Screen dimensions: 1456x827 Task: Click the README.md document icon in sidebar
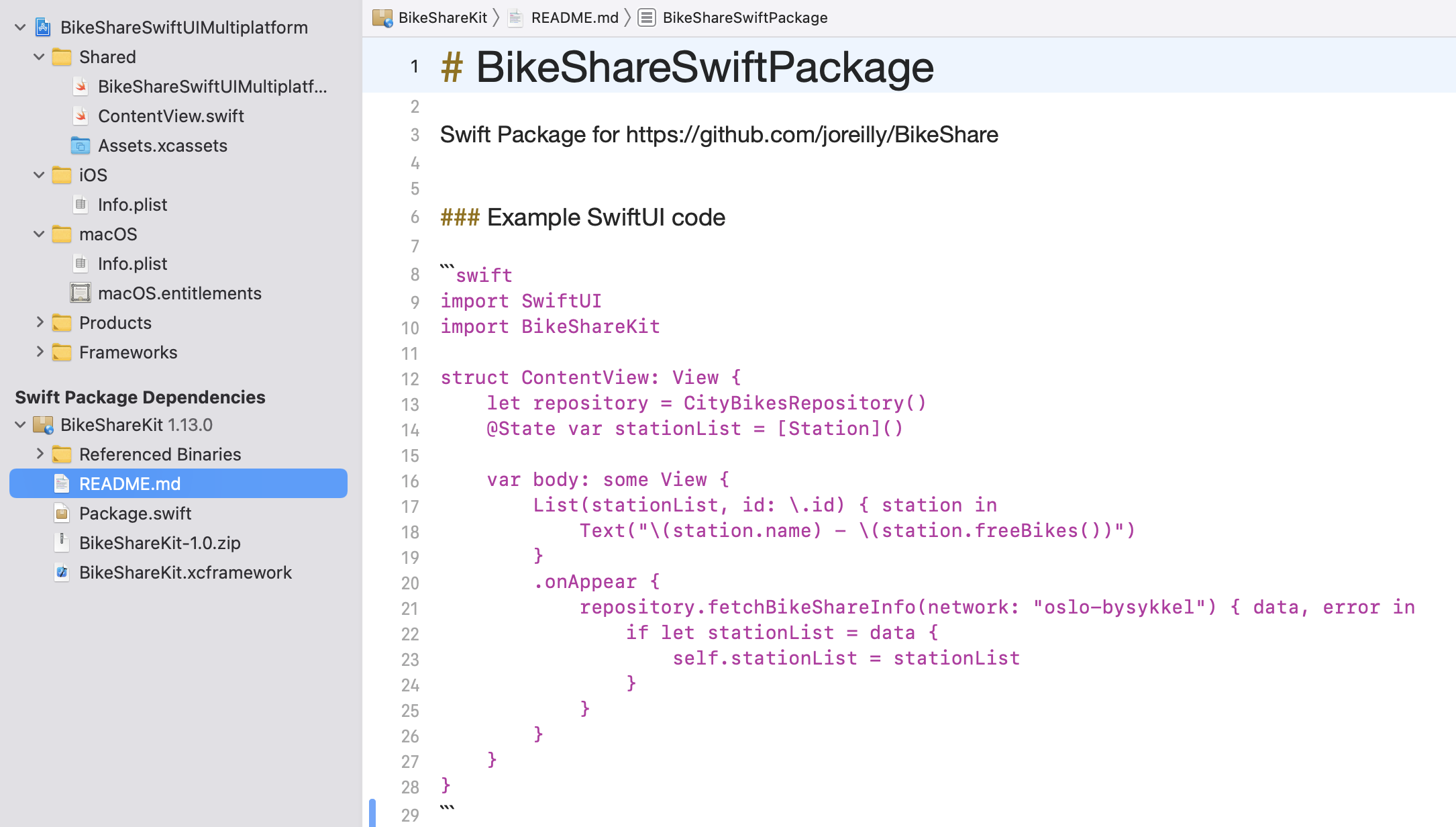coord(62,484)
